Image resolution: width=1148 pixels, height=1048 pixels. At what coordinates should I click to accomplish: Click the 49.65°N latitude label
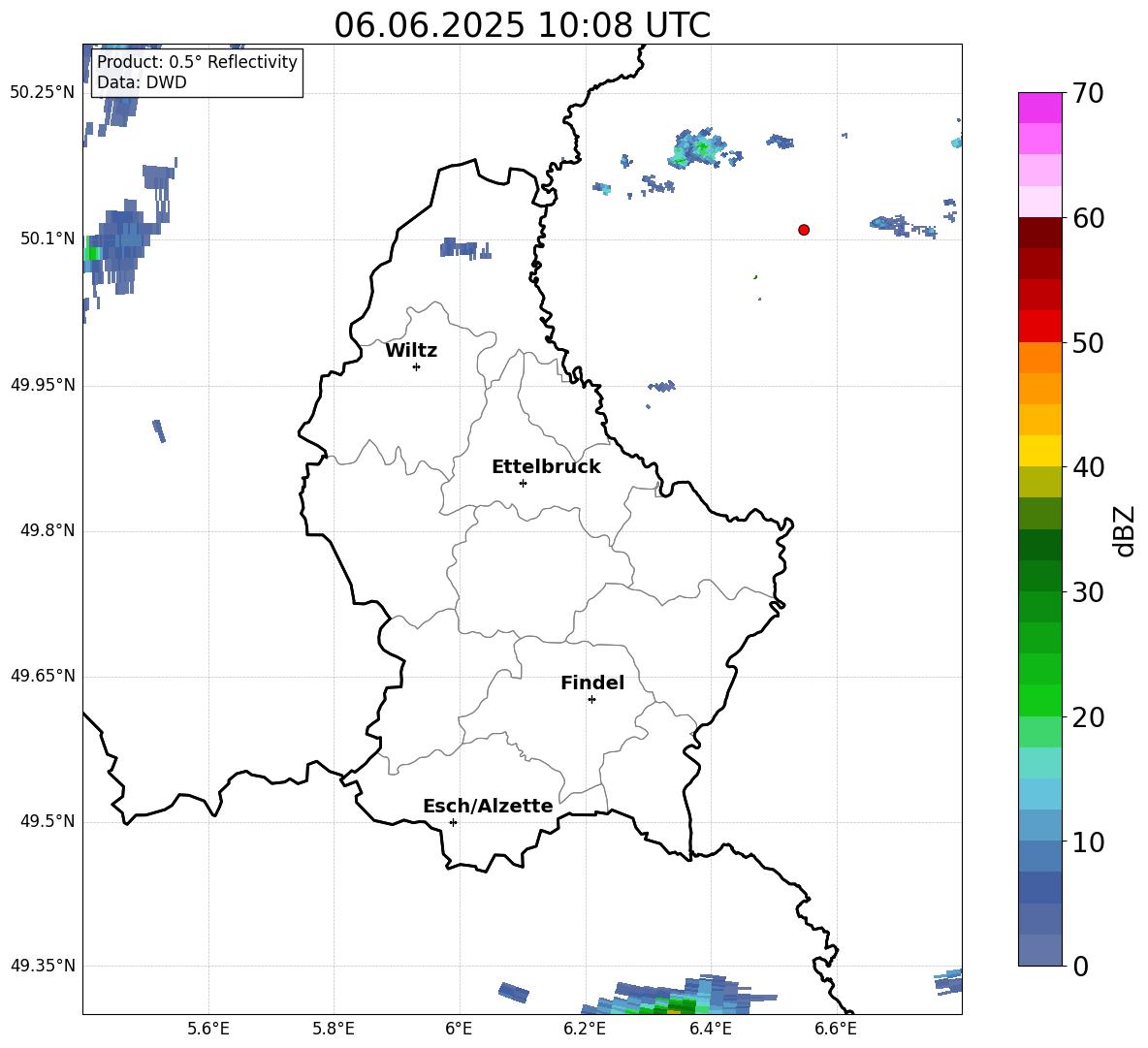tap(43, 676)
